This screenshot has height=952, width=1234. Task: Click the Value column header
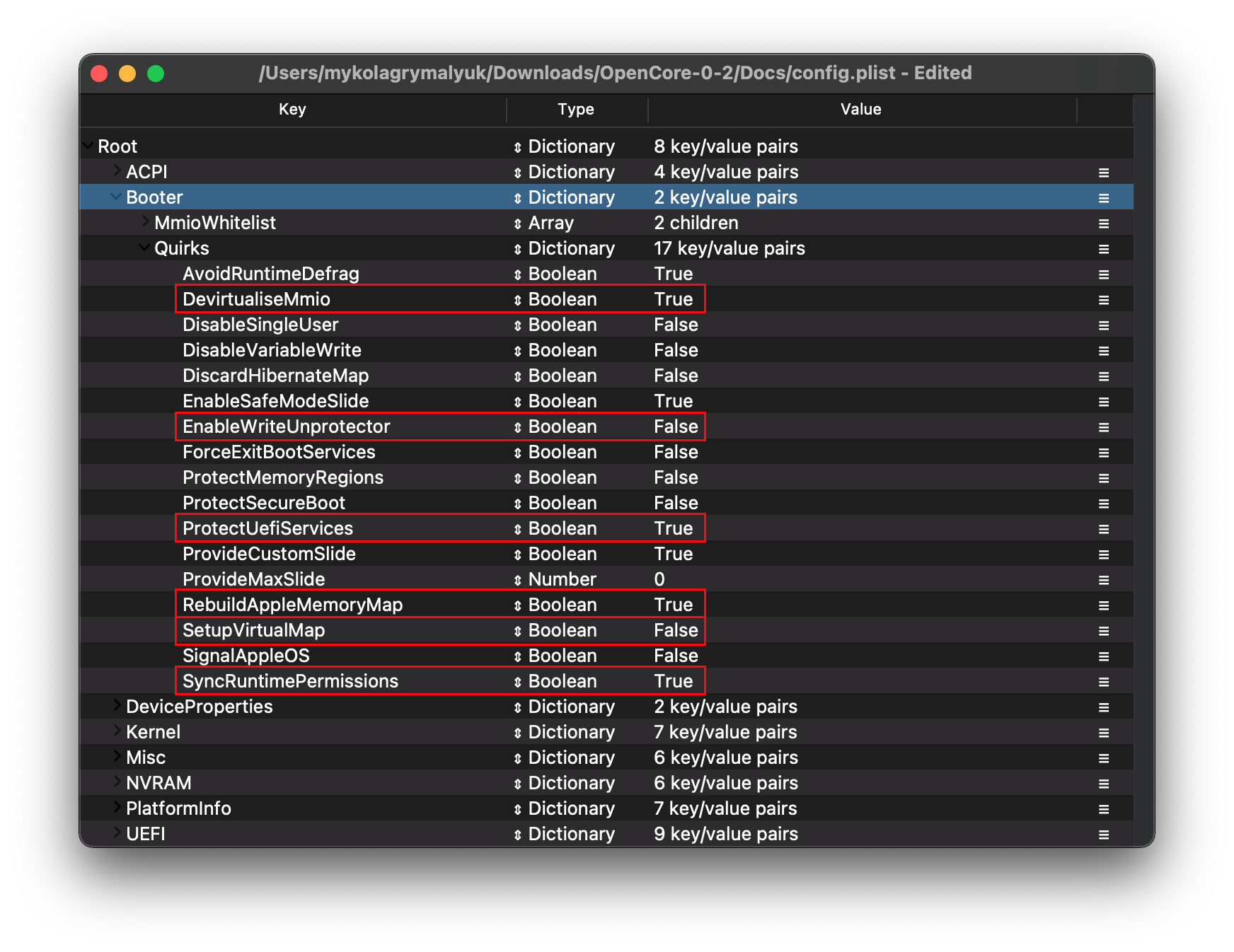[860, 110]
